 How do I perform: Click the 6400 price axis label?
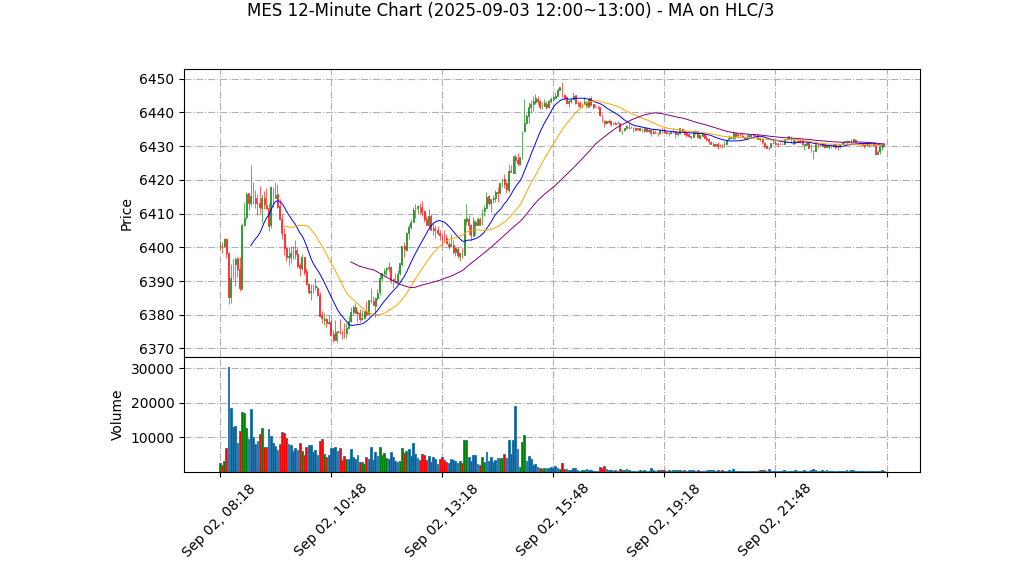156,248
